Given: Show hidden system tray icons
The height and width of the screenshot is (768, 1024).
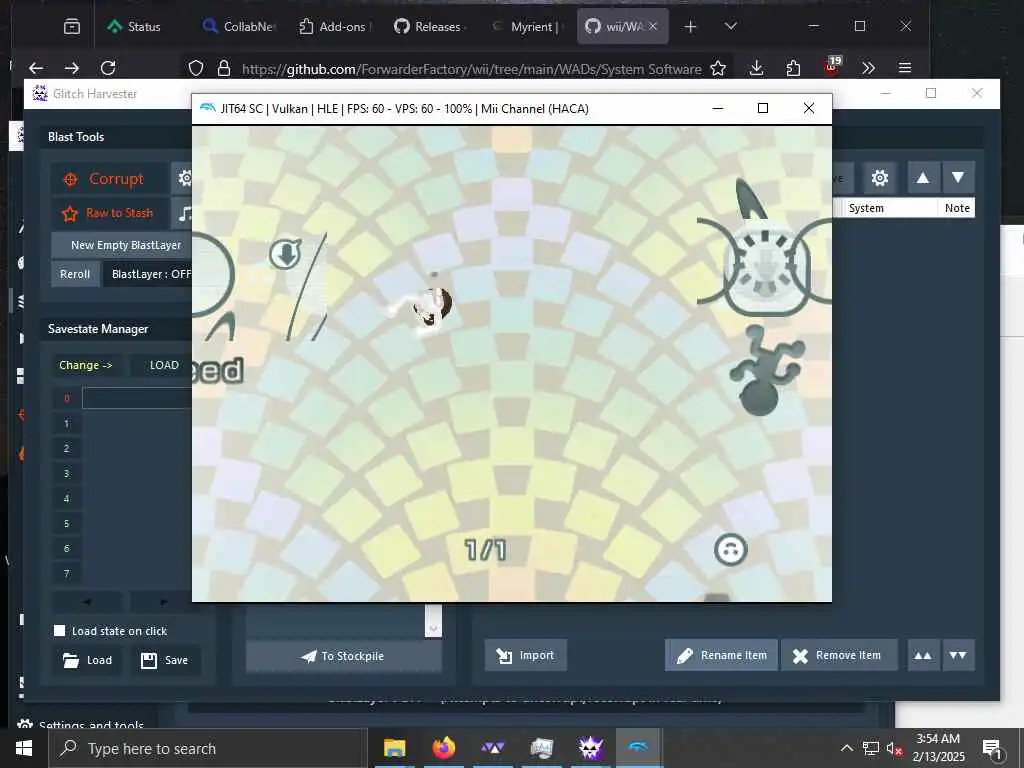Looking at the screenshot, I should pos(846,748).
